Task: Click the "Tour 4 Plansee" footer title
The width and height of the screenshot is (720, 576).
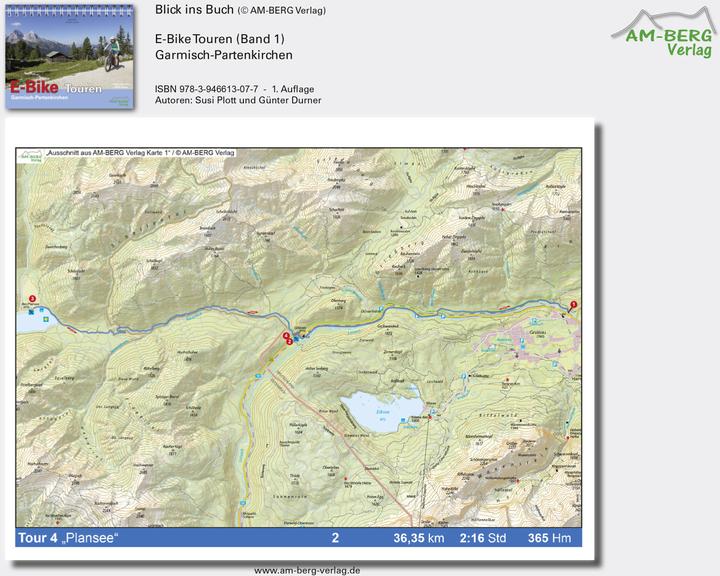Action: coord(68,538)
